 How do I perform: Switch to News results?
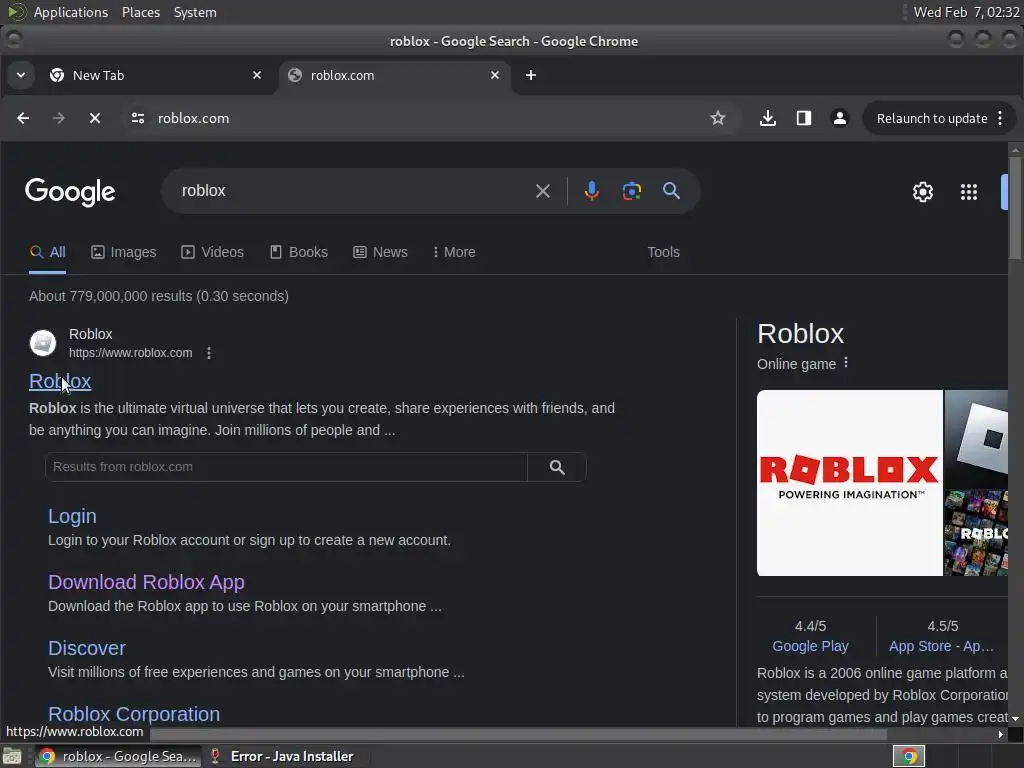[380, 252]
